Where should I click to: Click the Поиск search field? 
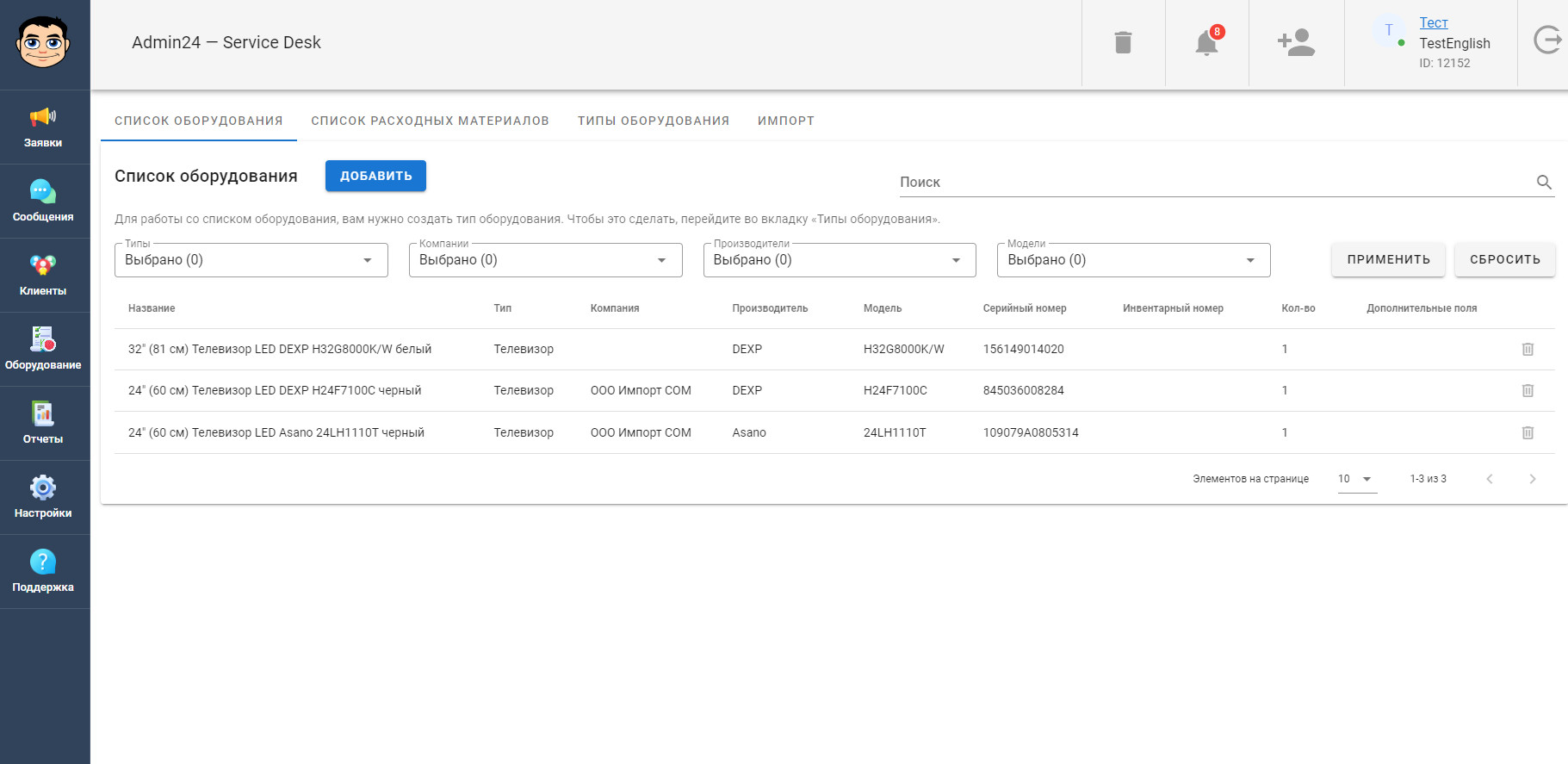[x=1214, y=183]
